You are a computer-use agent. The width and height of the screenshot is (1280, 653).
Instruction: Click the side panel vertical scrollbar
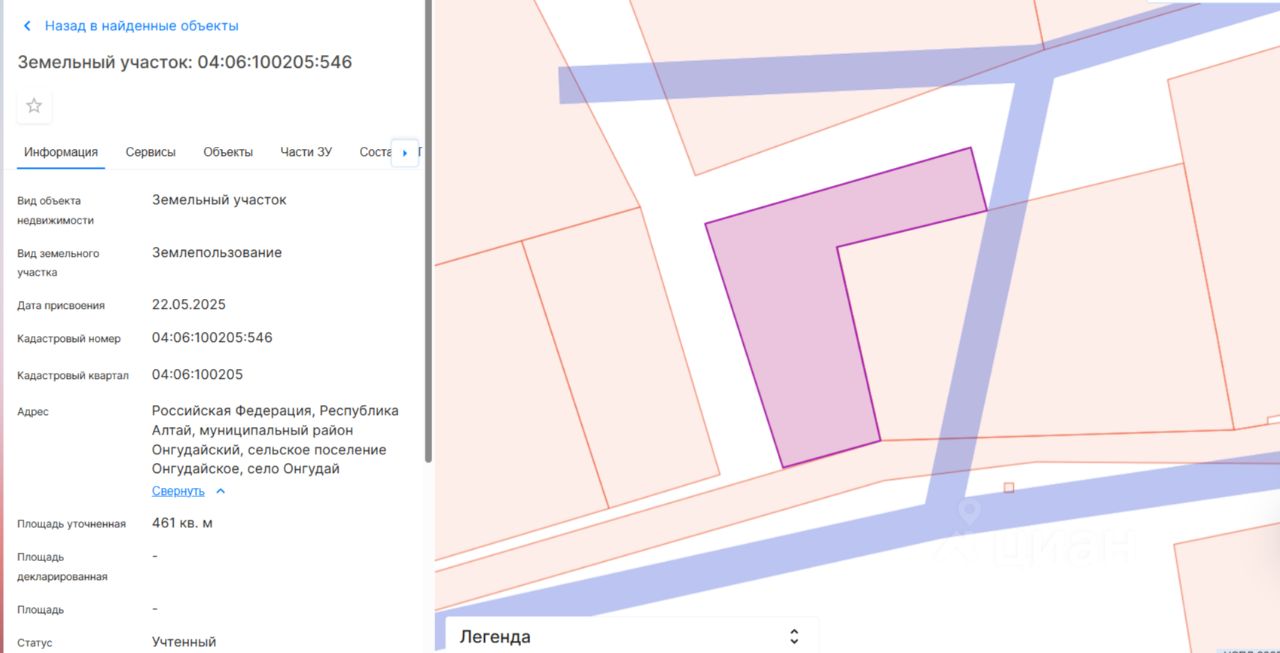(x=428, y=230)
